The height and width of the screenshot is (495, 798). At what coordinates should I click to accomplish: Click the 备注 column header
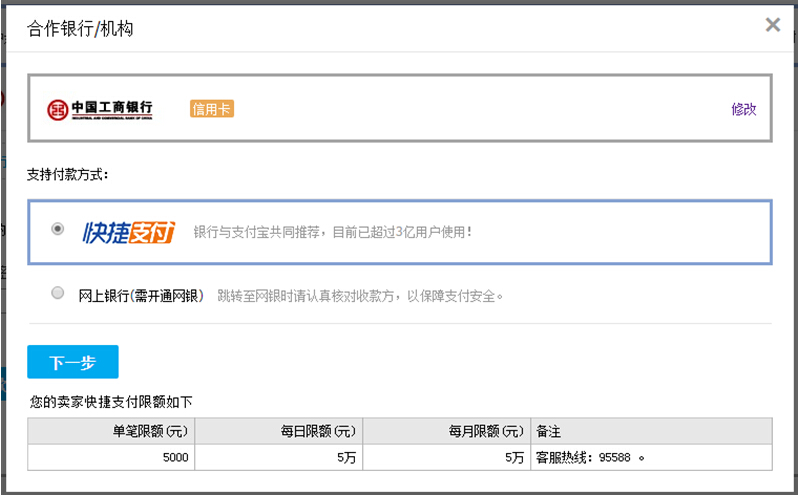pyautogui.click(x=651, y=431)
